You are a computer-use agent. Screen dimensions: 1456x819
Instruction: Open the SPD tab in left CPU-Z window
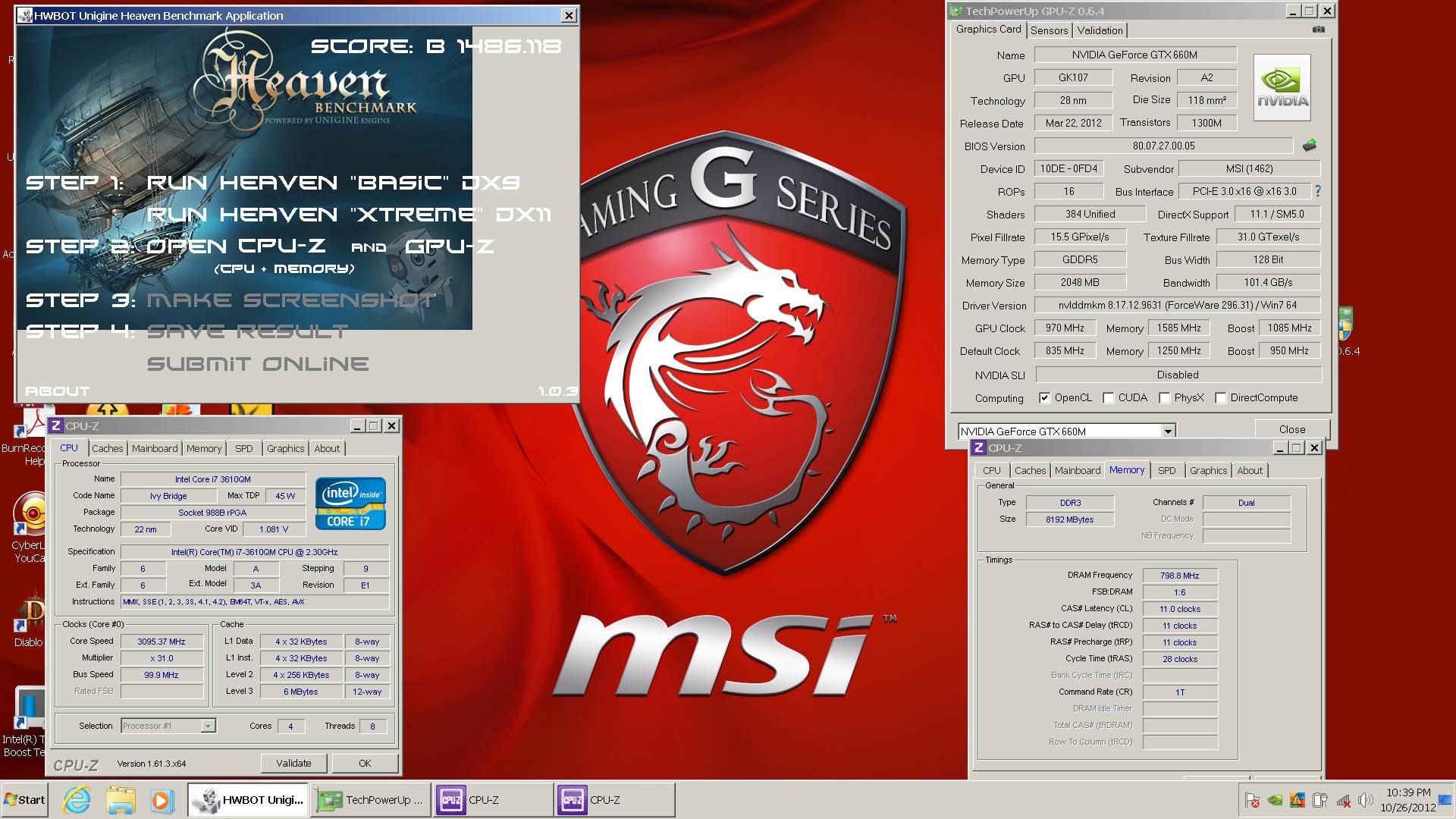click(x=243, y=448)
